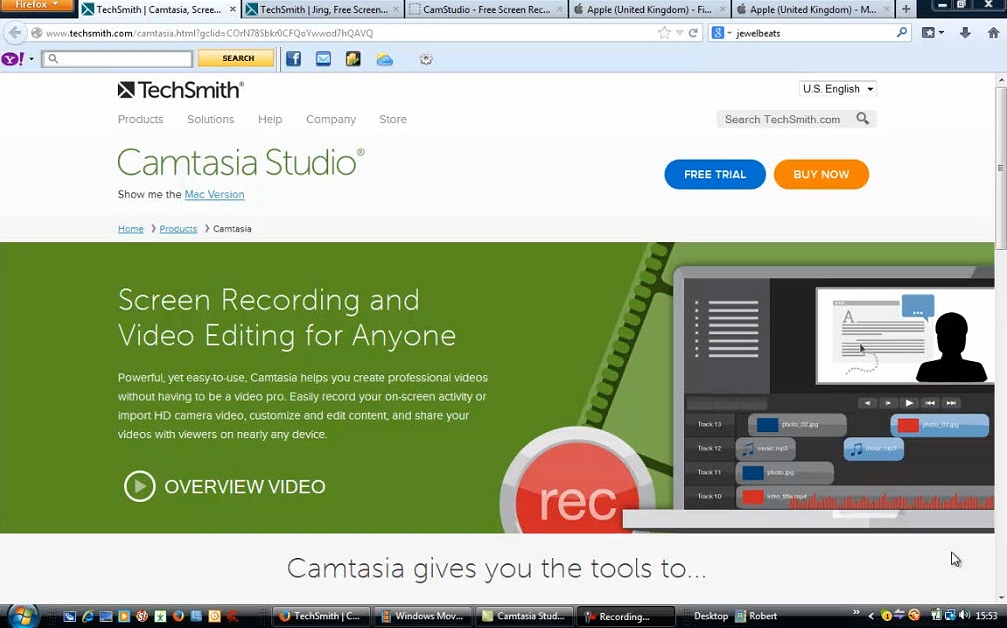The height and width of the screenshot is (628, 1007).
Task: Click the Yahoo SEARCH button
Action: click(x=236, y=58)
